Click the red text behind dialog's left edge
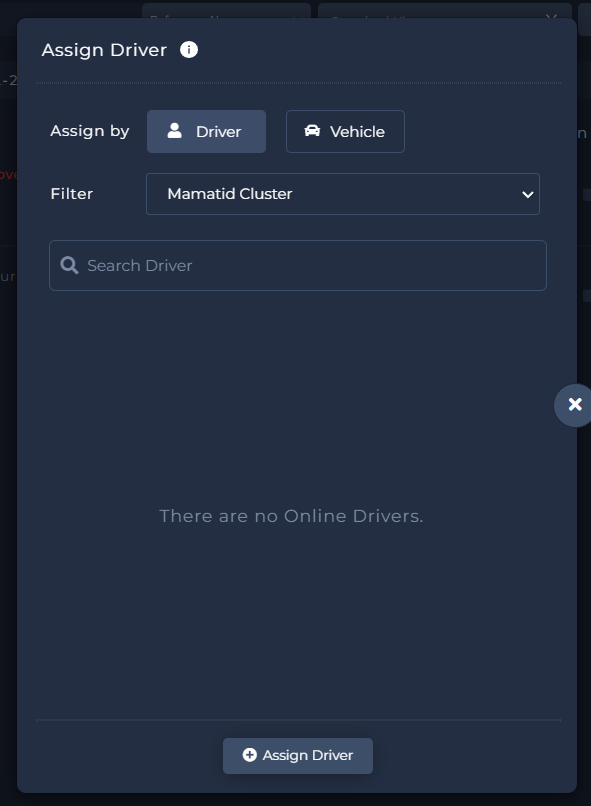 click(8, 174)
